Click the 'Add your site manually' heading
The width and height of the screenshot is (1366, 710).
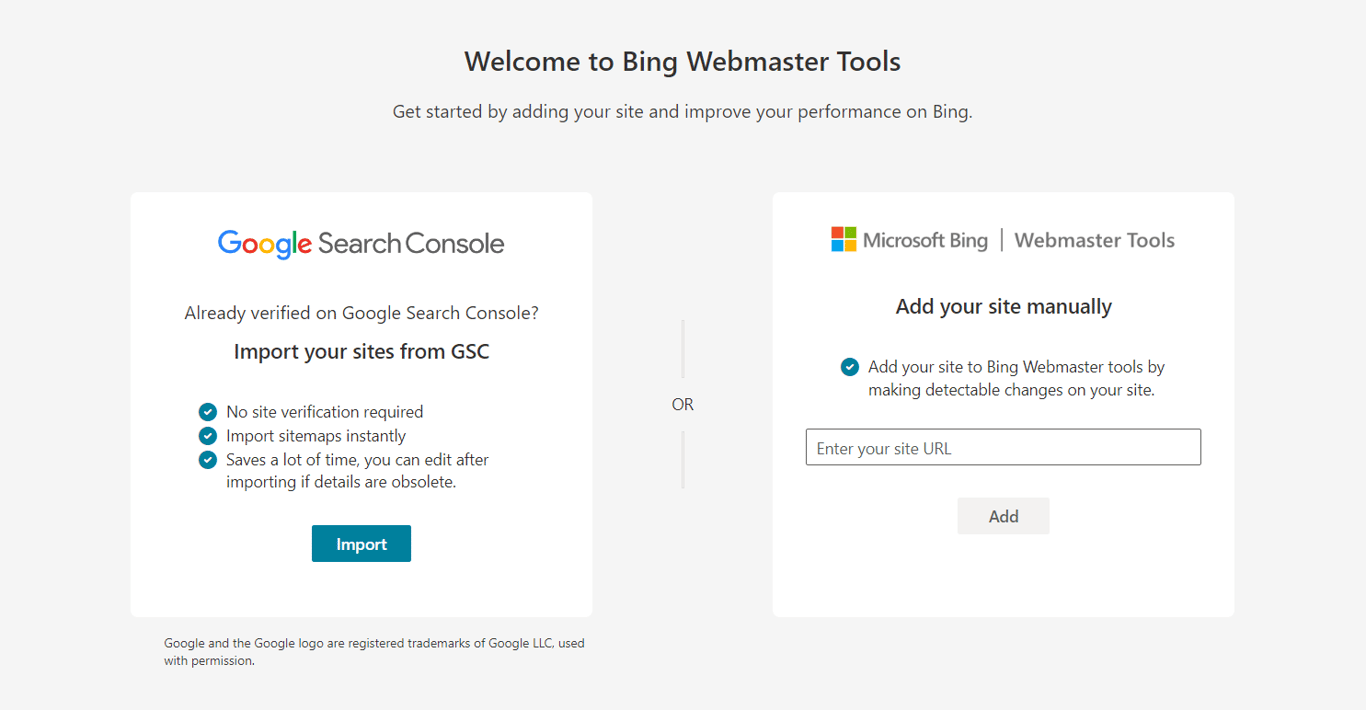pos(1003,306)
